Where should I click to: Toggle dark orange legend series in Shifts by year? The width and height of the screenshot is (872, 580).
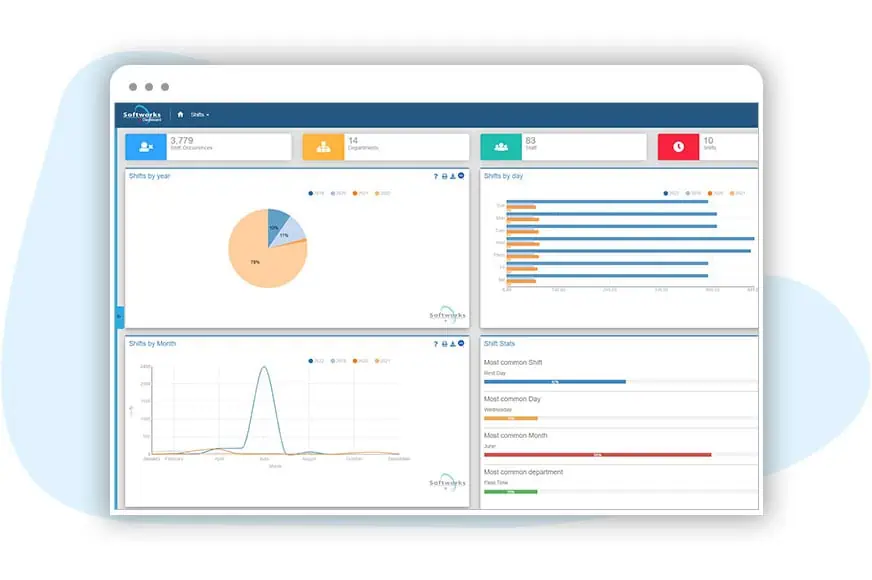pos(361,194)
